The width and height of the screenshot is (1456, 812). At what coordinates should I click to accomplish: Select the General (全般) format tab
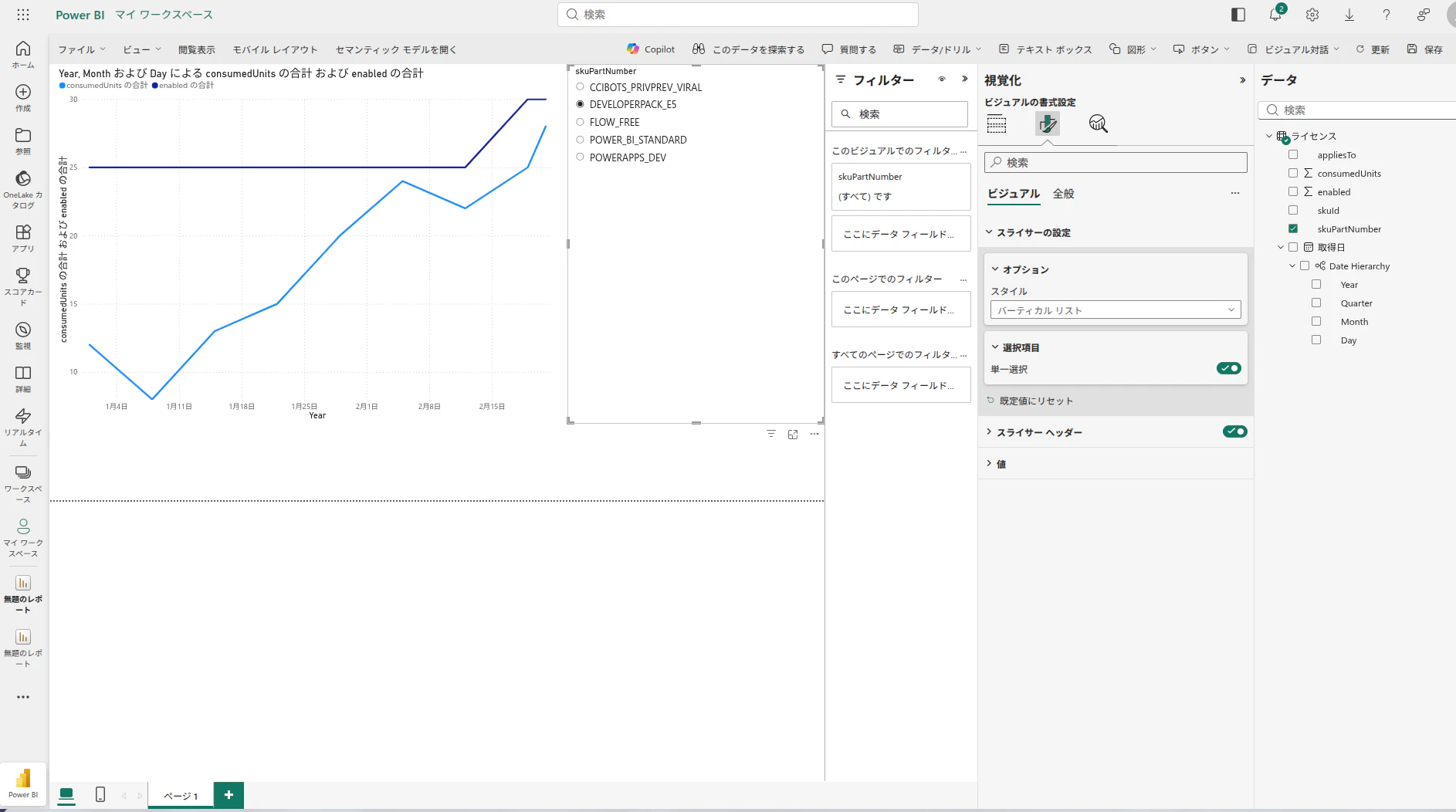pyautogui.click(x=1064, y=194)
